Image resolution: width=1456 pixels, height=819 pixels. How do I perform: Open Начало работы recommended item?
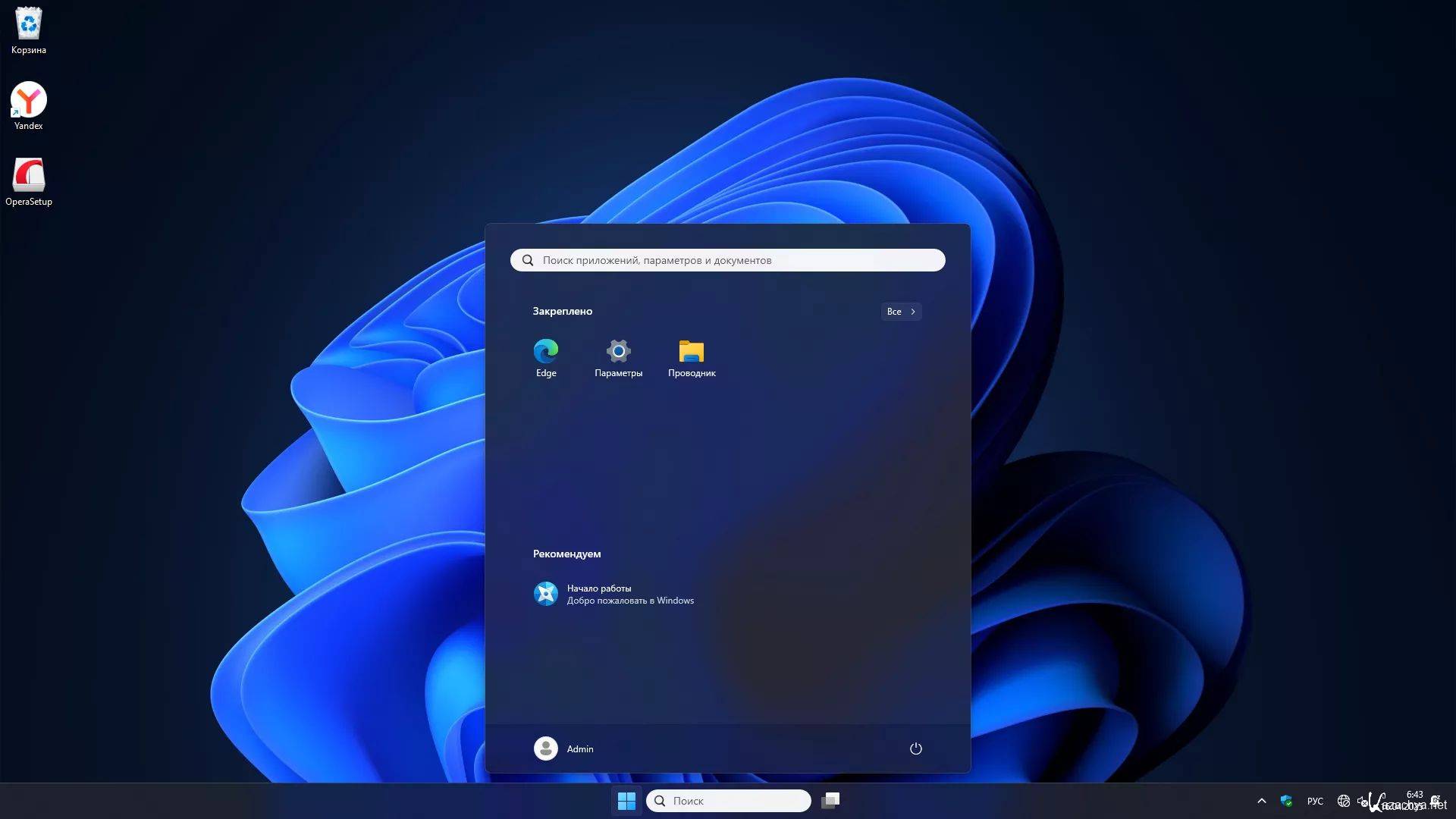[614, 594]
